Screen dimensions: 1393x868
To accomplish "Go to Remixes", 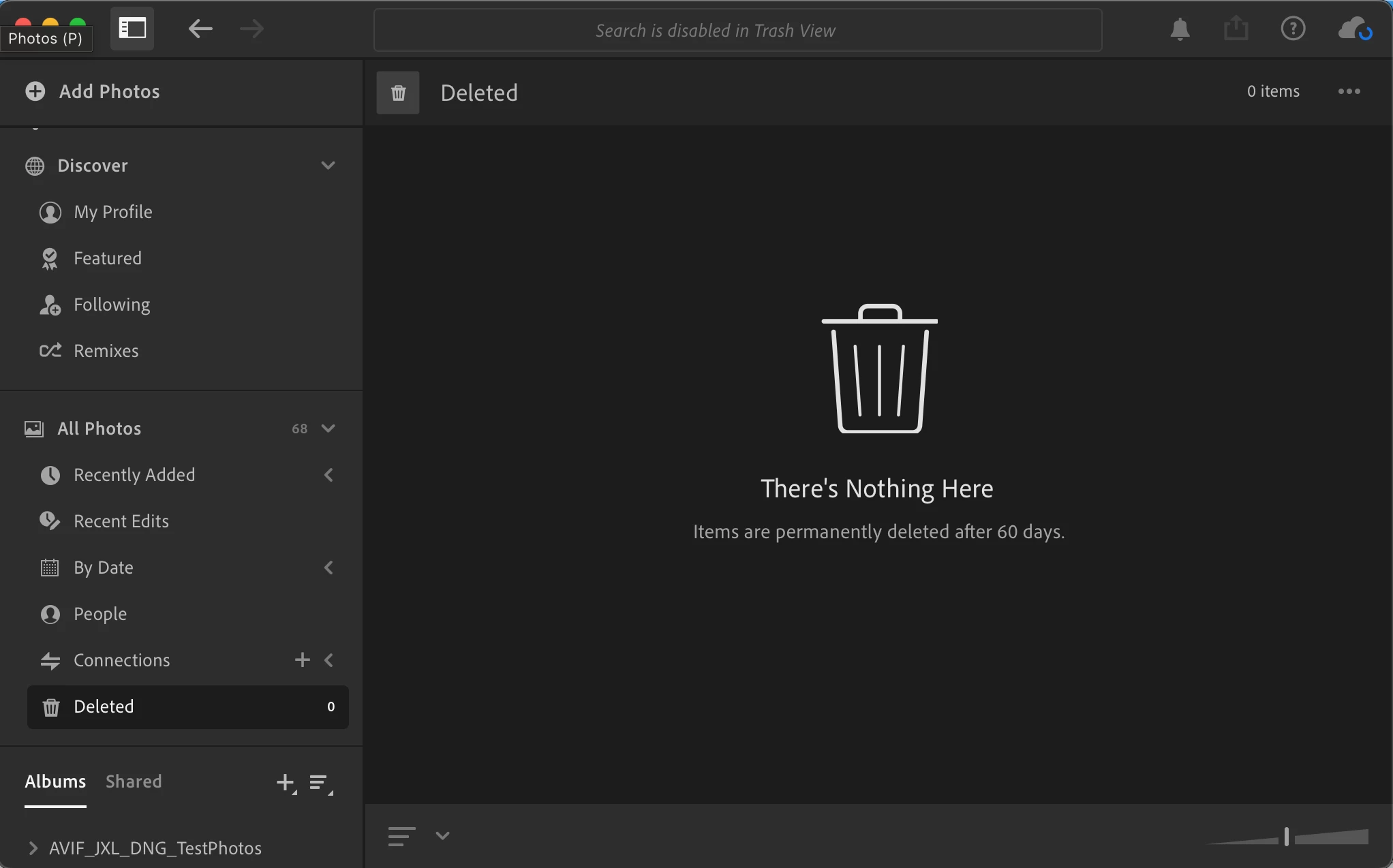I will pyautogui.click(x=106, y=351).
